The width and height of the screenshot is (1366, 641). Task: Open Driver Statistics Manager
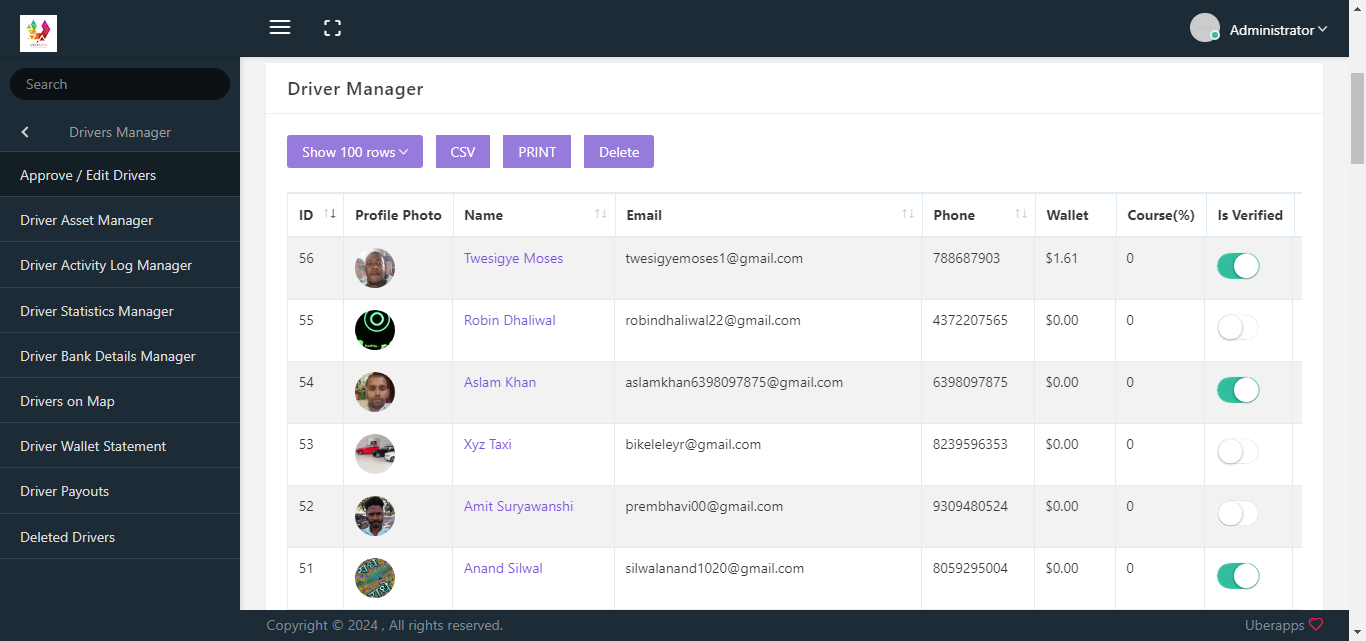[120, 311]
